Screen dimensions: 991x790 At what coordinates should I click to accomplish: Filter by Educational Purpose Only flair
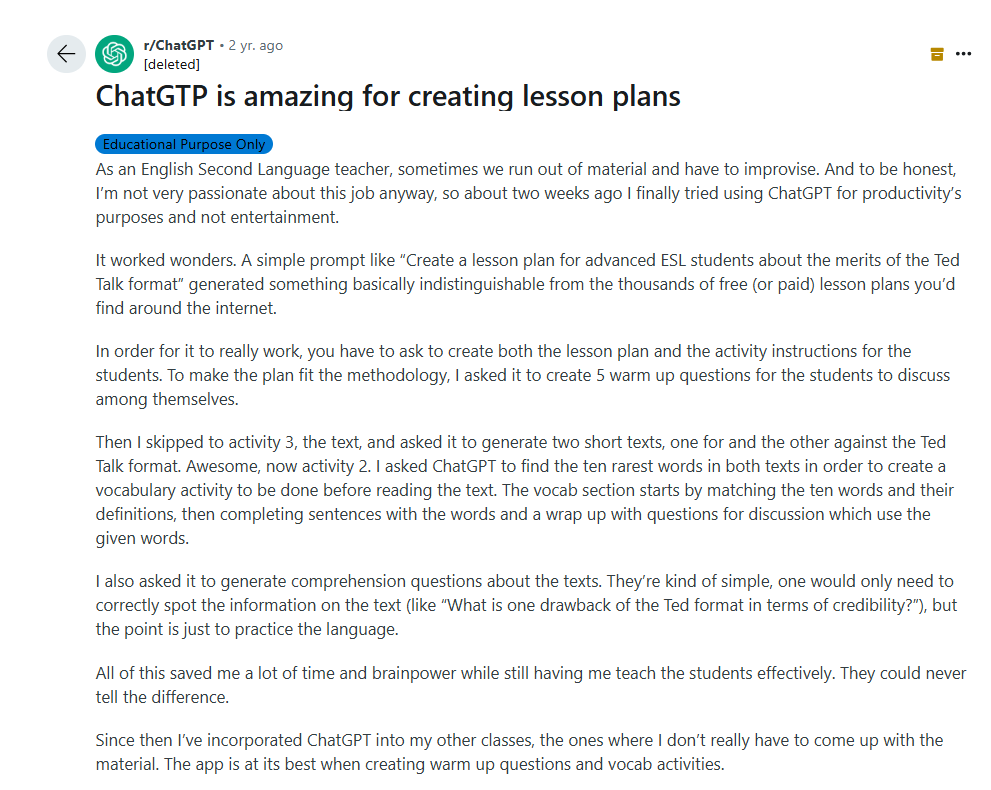pos(184,144)
